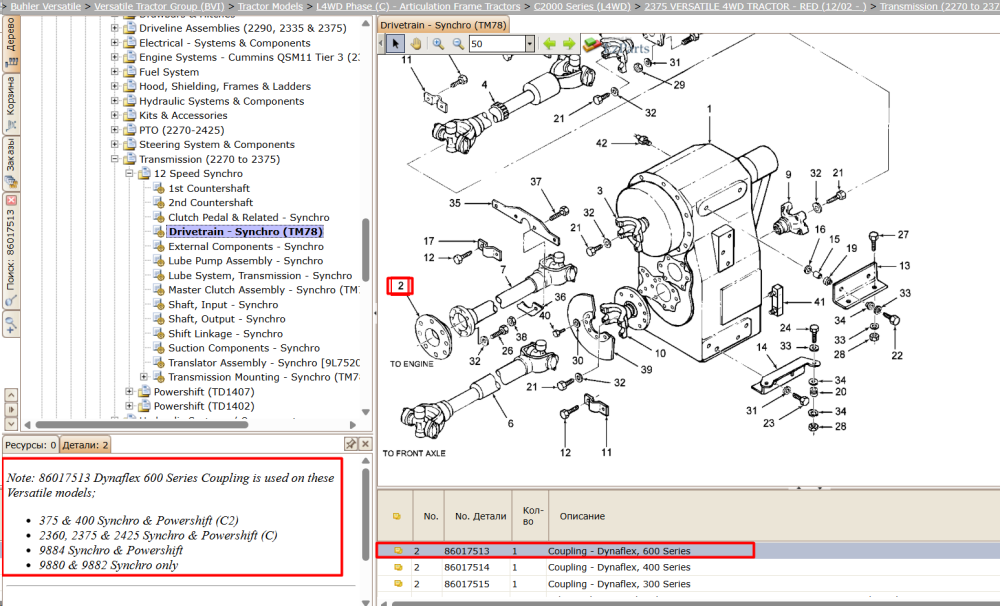Expand Powershift (TD1402) node
Screen dimensions: 1000x606
(129, 406)
